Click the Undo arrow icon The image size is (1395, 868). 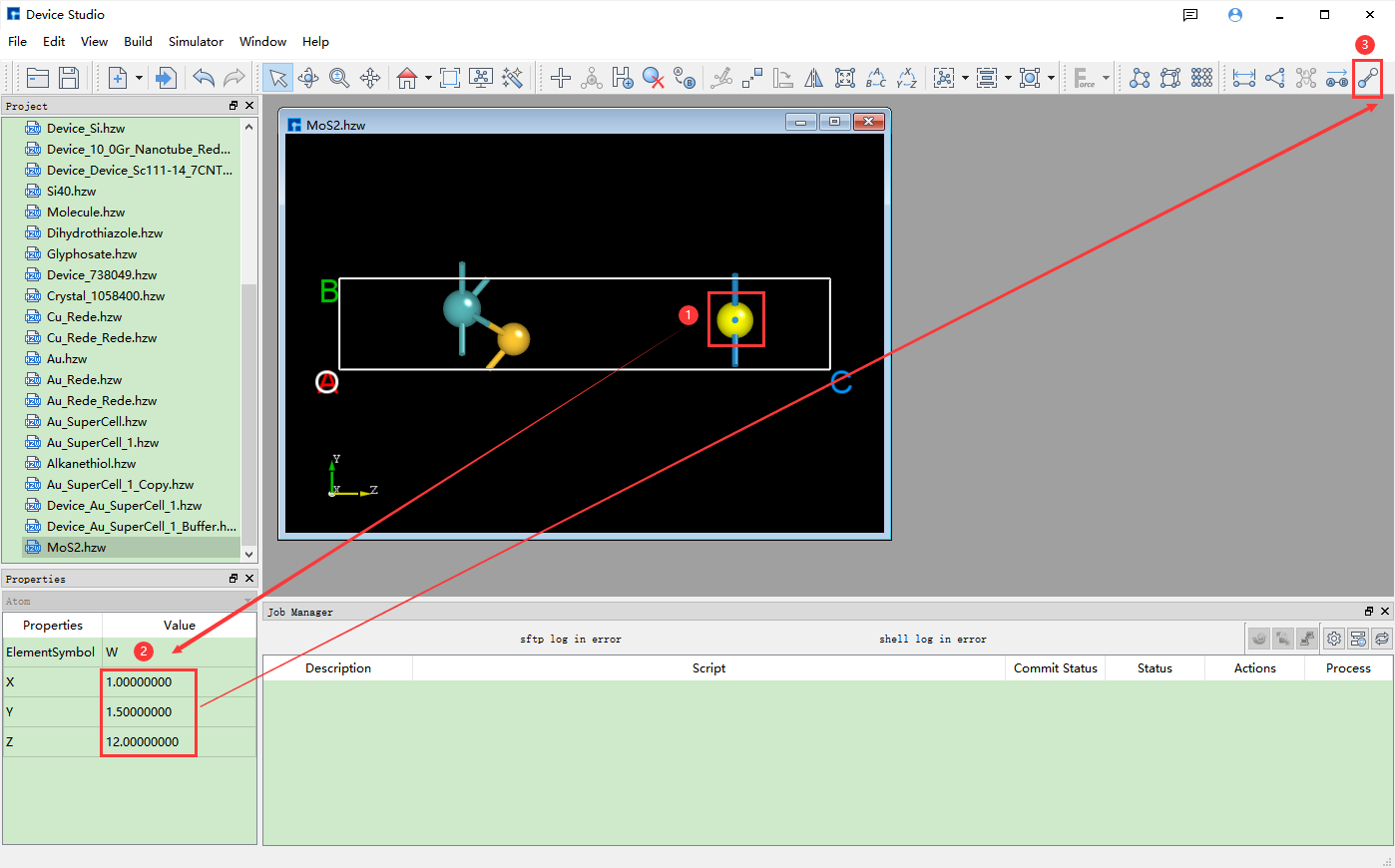click(204, 78)
